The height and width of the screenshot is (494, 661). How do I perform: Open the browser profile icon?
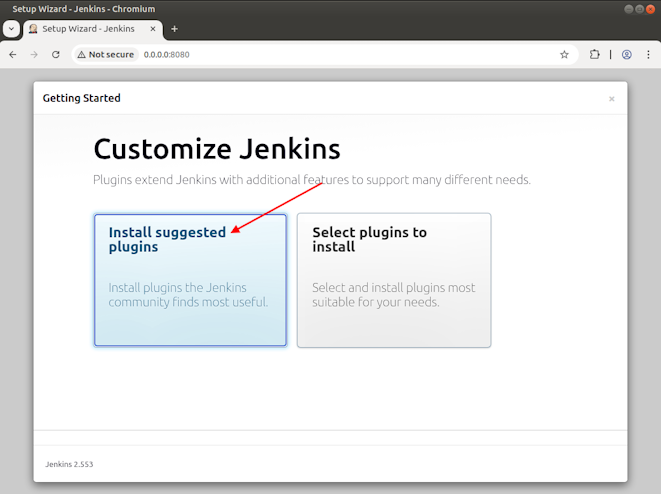pos(627,54)
